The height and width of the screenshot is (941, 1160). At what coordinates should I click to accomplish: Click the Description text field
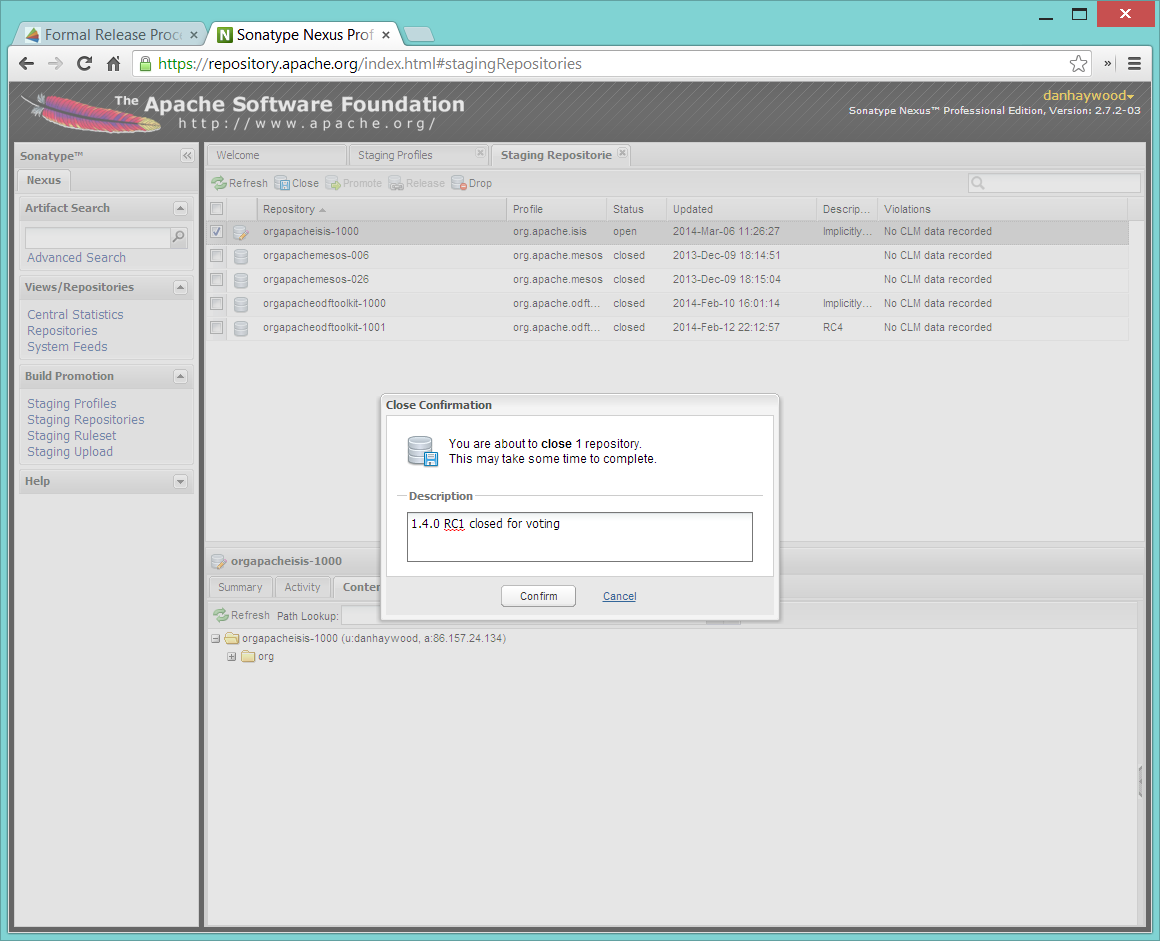579,537
